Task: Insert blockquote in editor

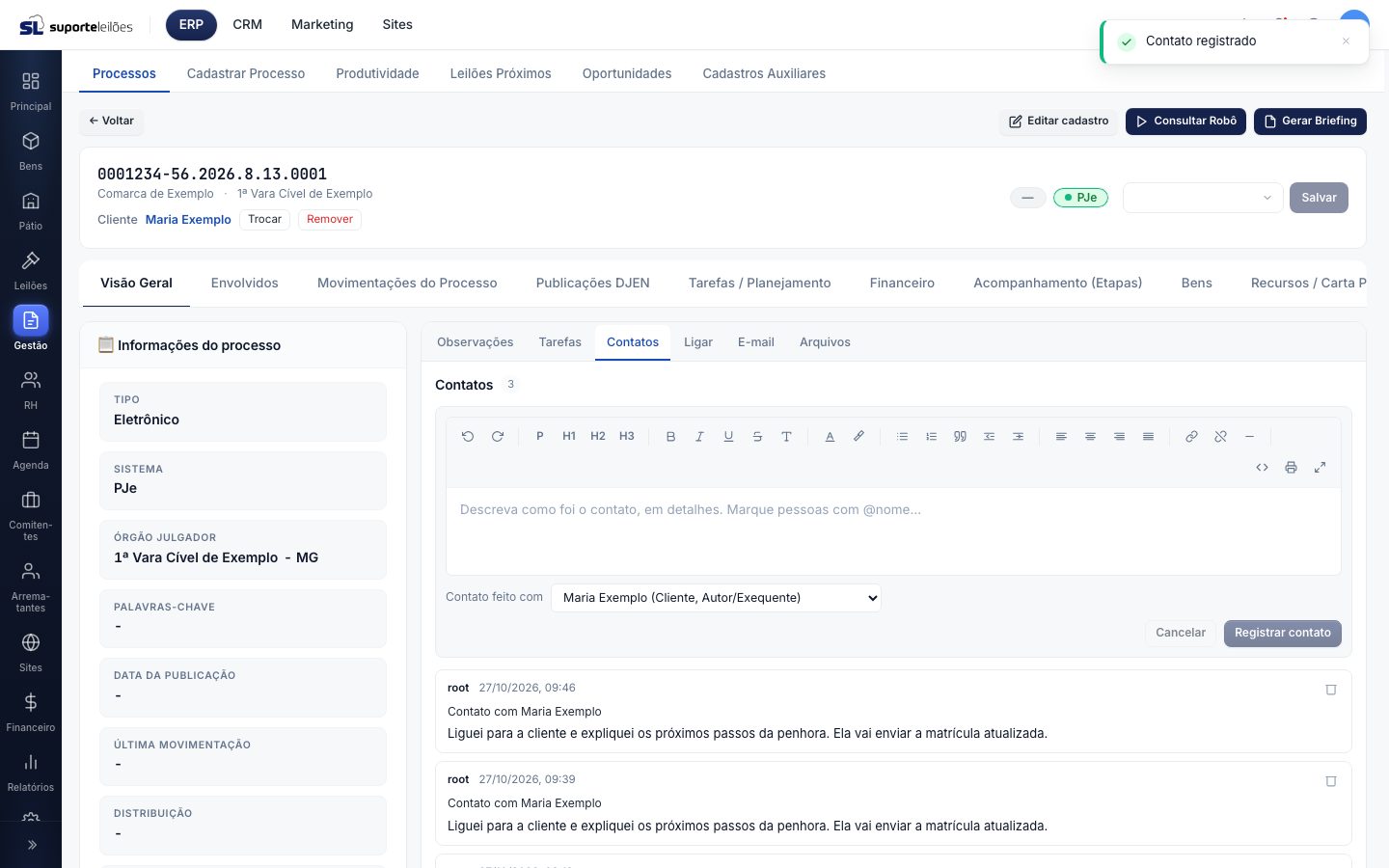Action: click(960, 437)
